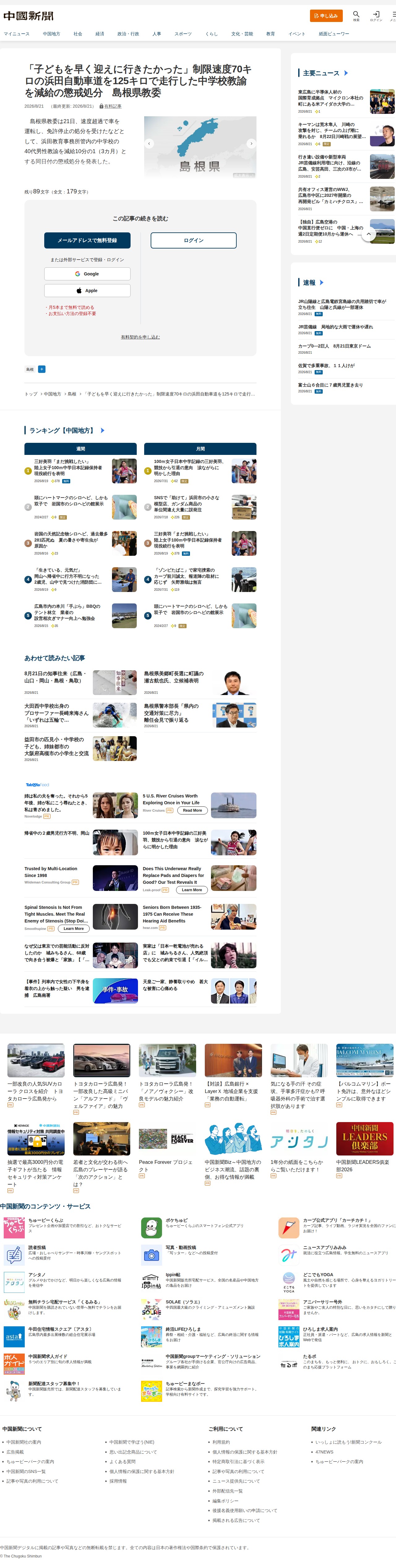Viewport: 396px width, 1568px height.
Task: Open the ニュースアプリみみみ icon
Action: (288, 1255)
